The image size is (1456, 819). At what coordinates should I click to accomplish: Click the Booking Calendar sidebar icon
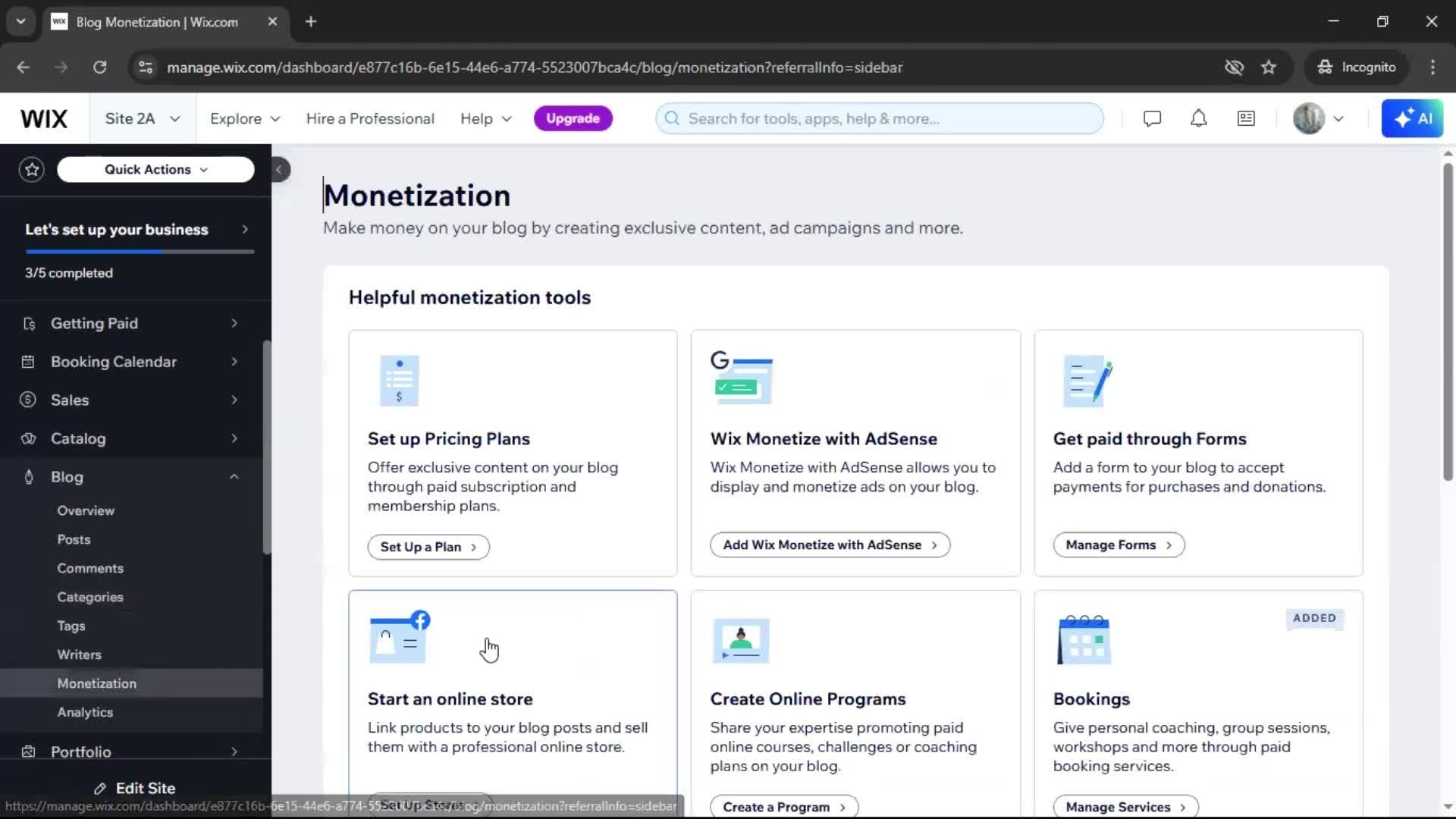tap(28, 362)
